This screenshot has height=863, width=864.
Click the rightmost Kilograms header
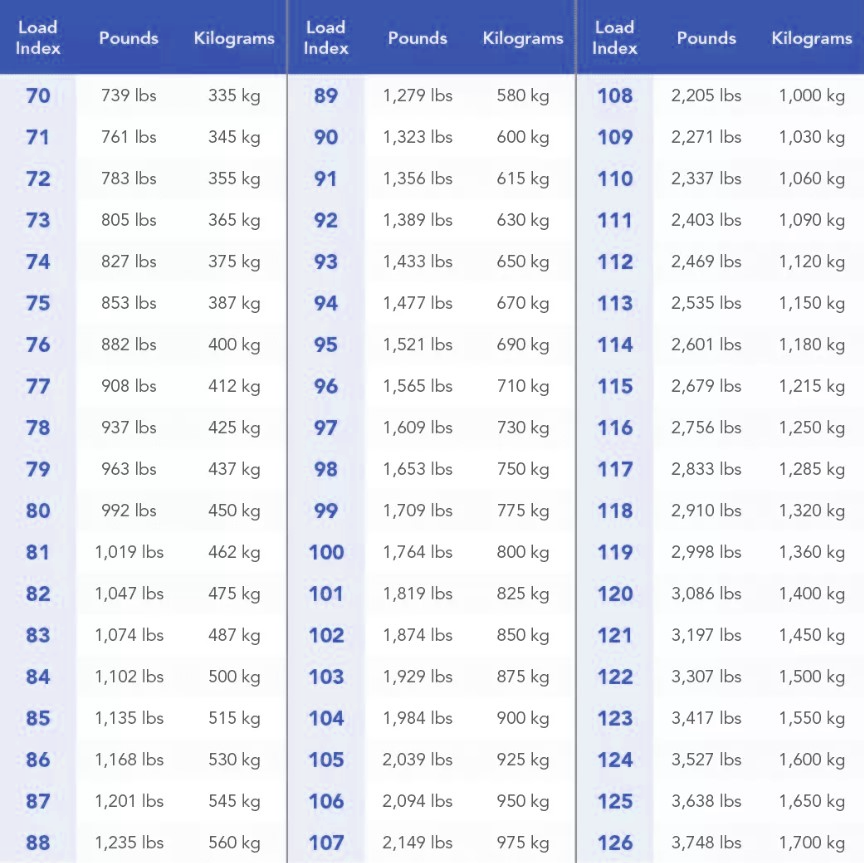point(812,38)
